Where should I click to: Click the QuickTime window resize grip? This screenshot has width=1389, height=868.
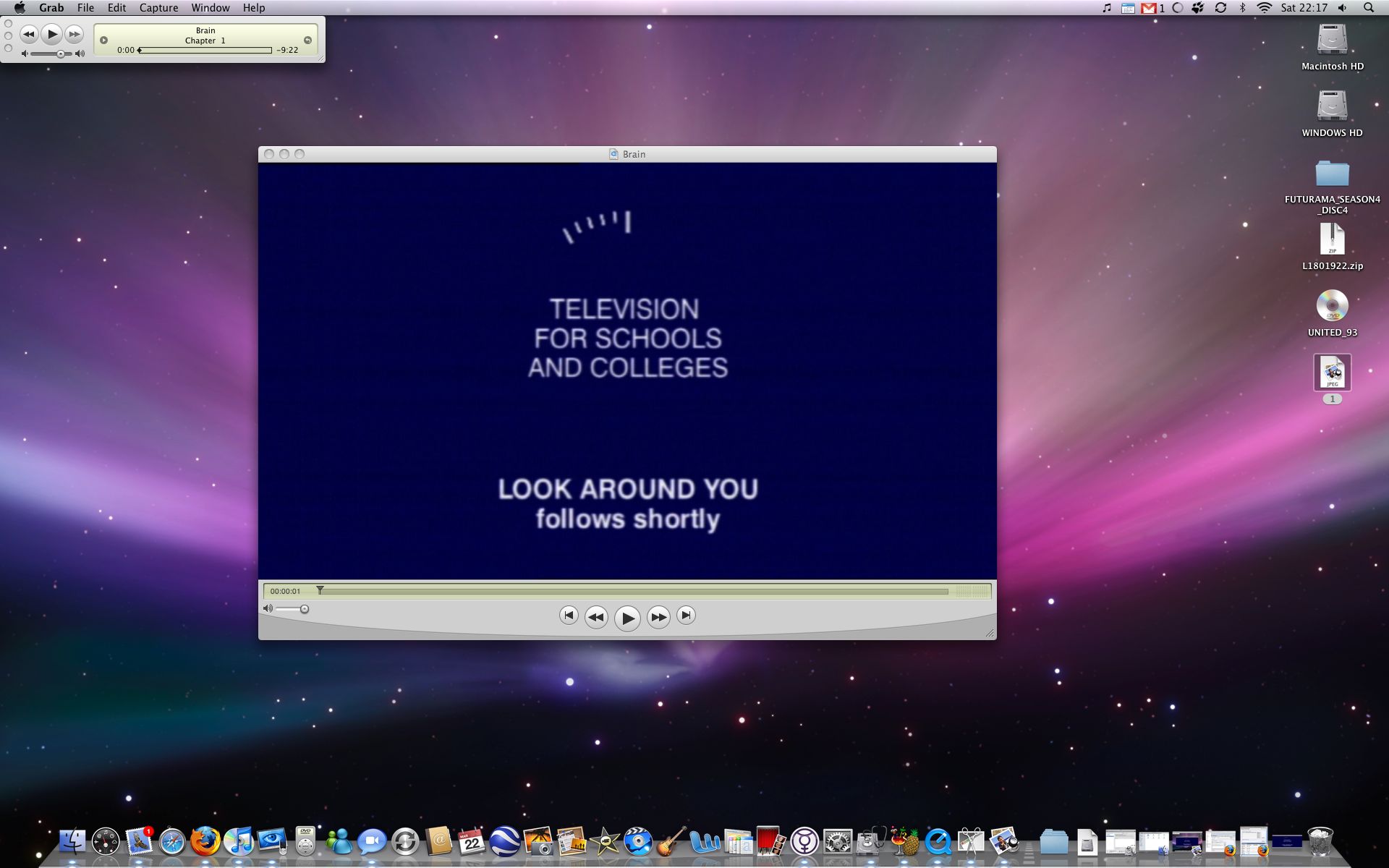tap(990, 633)
